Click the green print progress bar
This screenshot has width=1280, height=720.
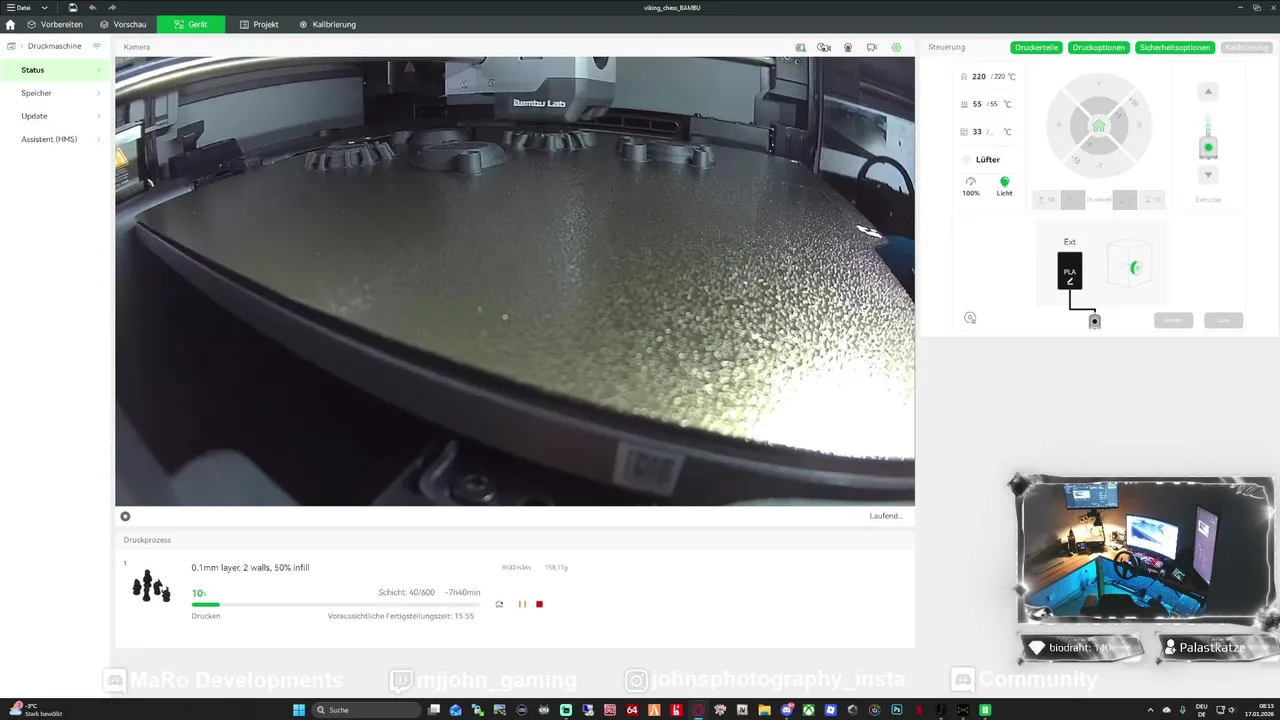pos(335,604)
